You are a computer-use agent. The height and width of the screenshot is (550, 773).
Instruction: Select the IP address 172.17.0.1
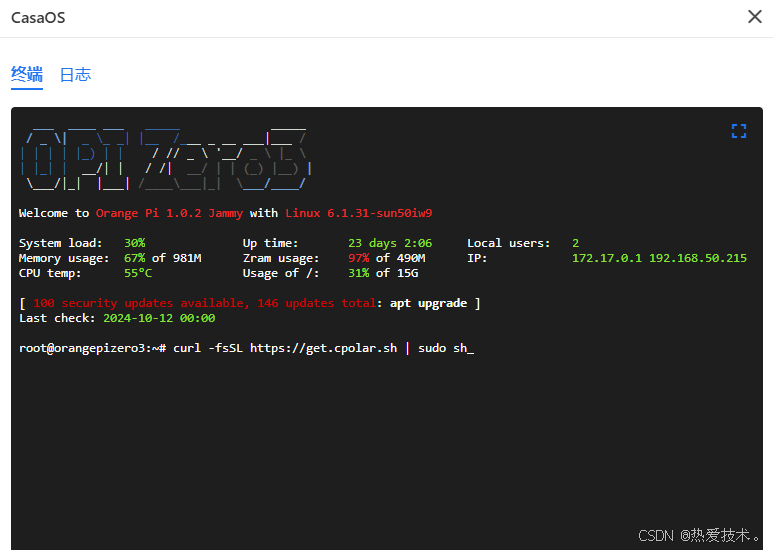pyautogui.click(x=607, y=258)
